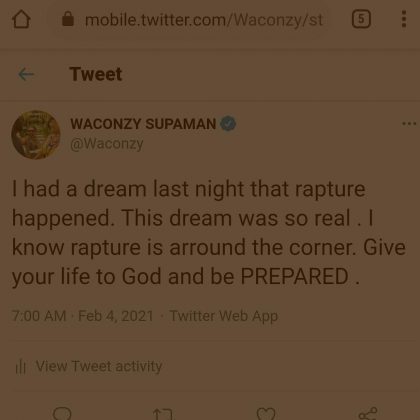The height and width of the screenshot is (420, 420).
Task: Click the tweet text about rapture dream
Action: 209,232
